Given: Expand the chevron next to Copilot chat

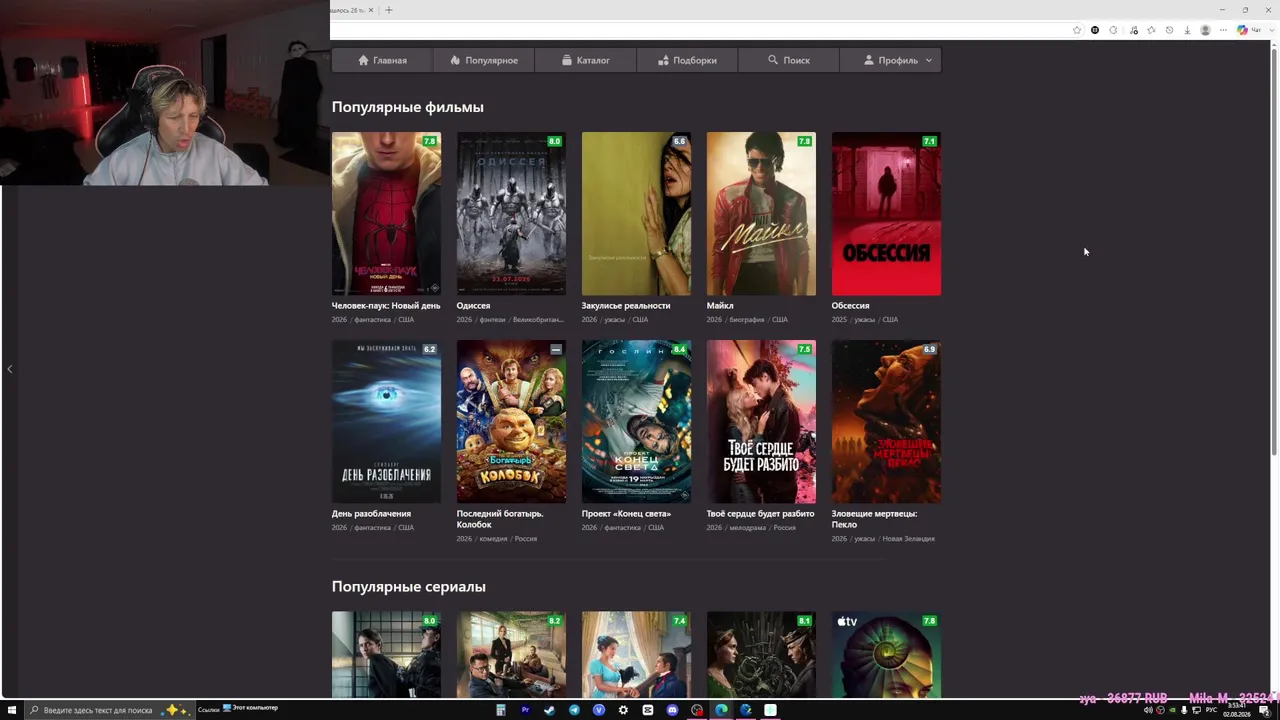Looking at the screenshot, I should coord(1270,30).
